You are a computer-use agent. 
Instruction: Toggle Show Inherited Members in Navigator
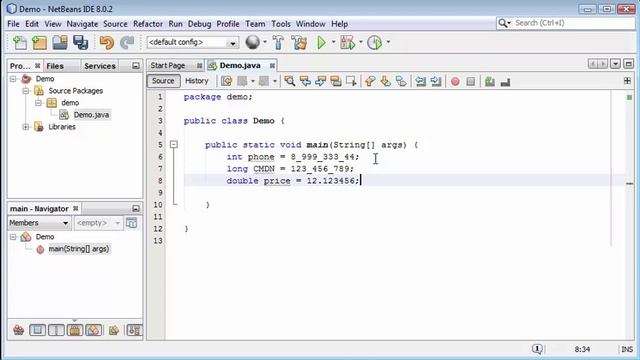18,330
